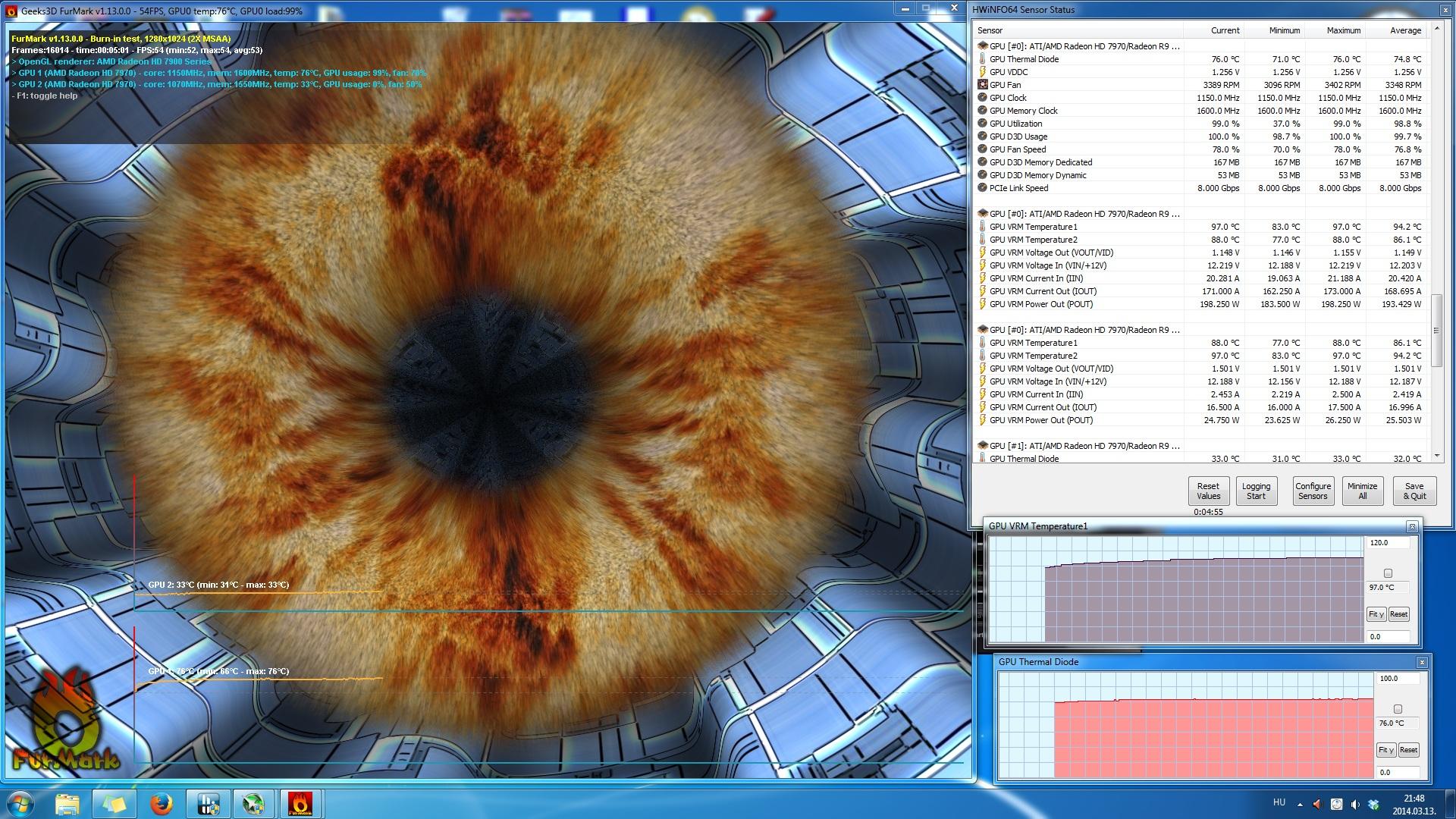Click the Minimize All button
Screen dimensions: 1456x819
(x=1362, y=491)
